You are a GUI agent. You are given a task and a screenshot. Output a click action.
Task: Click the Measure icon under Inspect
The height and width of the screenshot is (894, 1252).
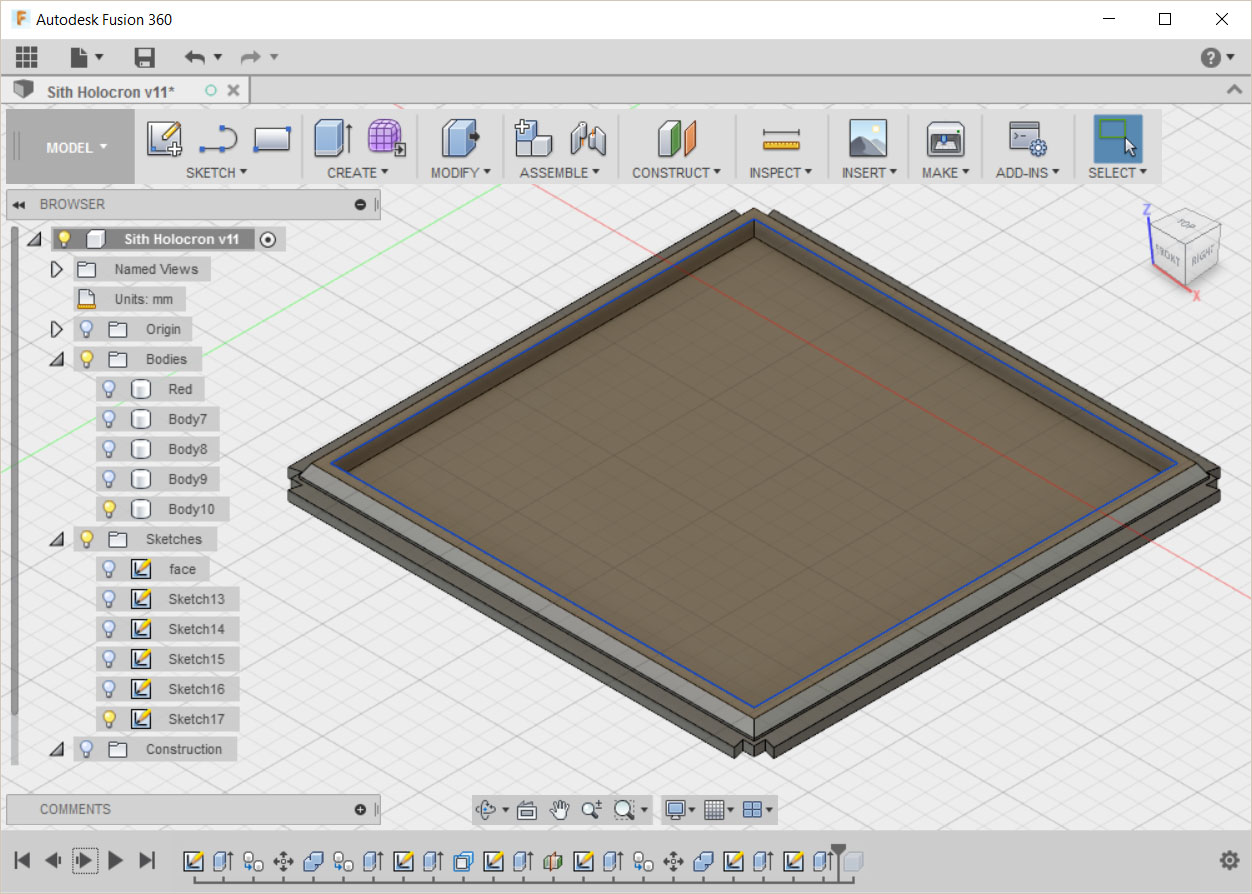[x=781, y=138]
